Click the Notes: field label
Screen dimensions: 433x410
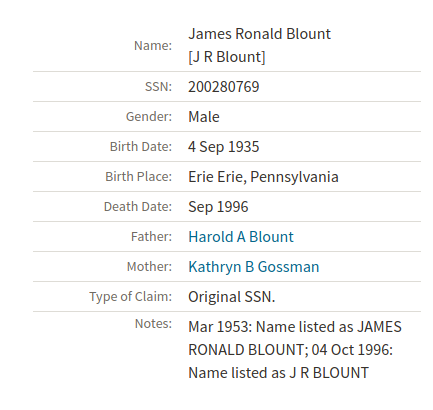pyautogui.click(x=153, y=324)
